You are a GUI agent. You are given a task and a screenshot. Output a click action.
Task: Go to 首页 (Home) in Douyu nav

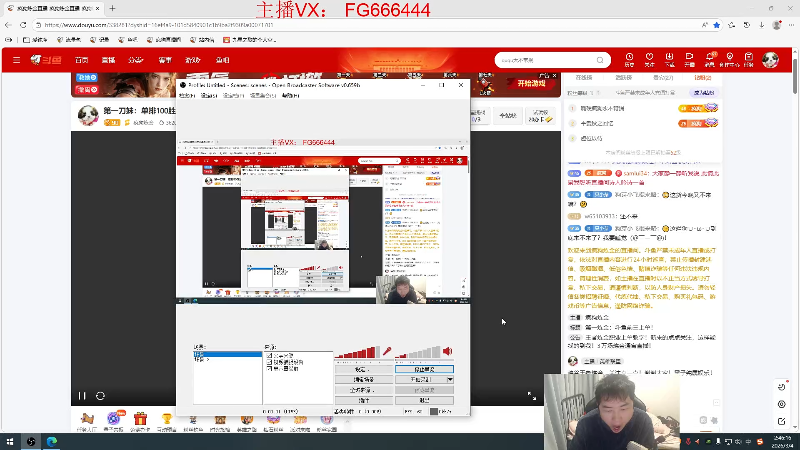(82, 60)
